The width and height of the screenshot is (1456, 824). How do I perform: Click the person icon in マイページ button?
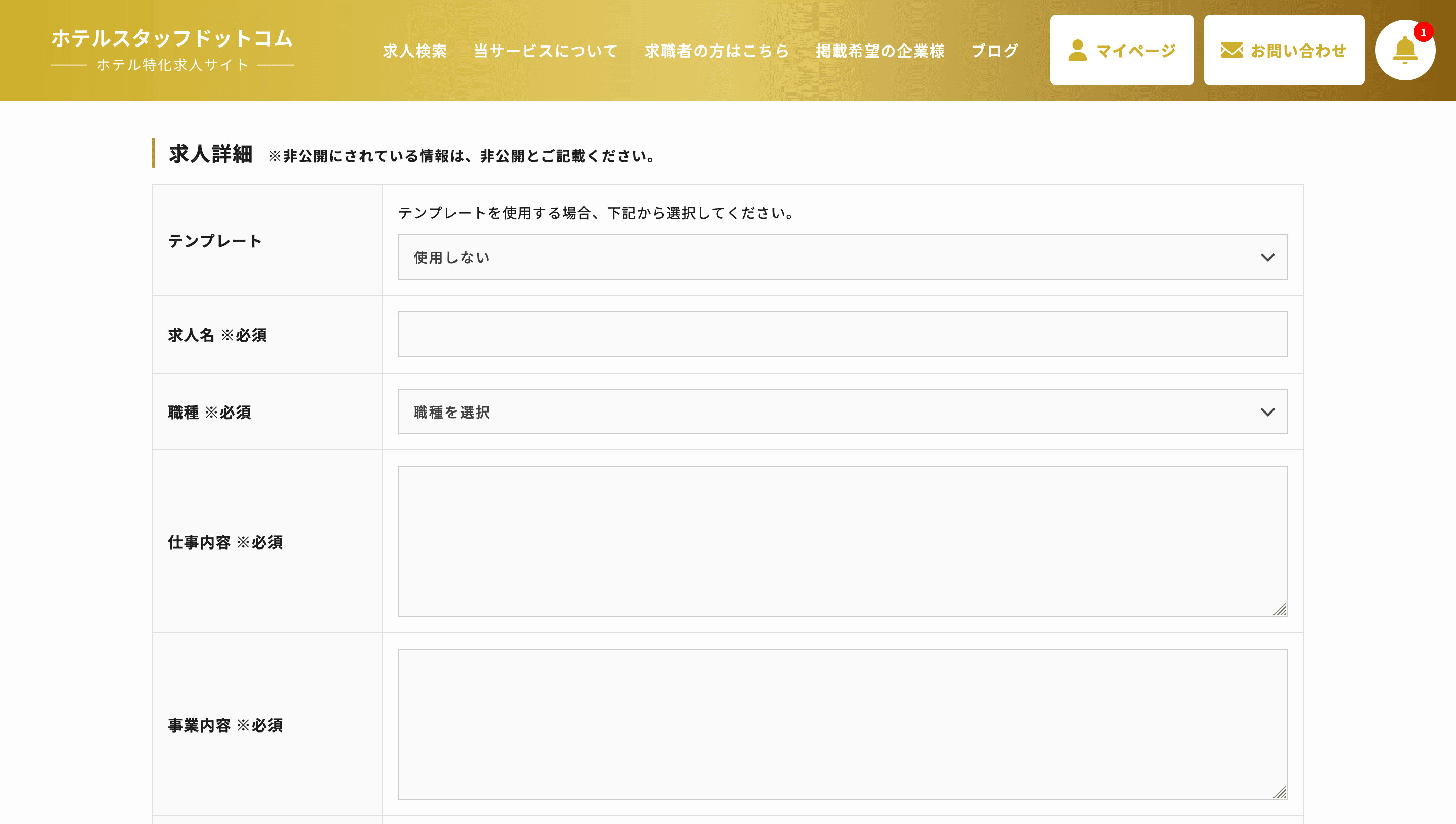tap(1077, 51)
